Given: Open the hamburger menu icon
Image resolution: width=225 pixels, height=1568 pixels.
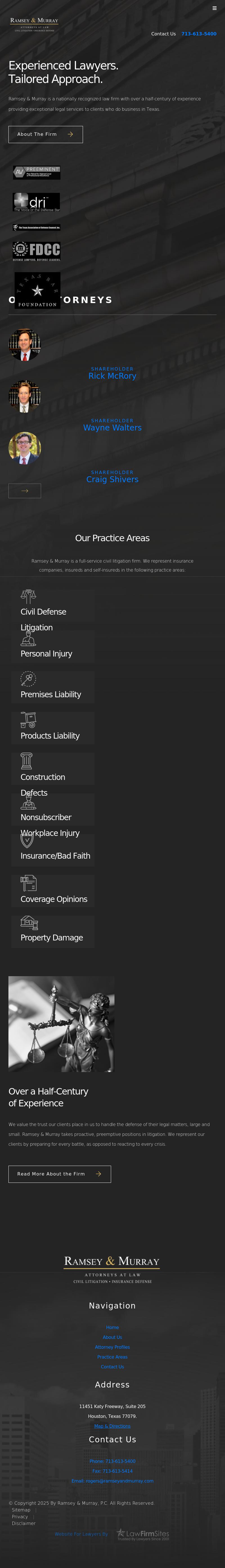Looking at the screenshot, I should [214, 8].
